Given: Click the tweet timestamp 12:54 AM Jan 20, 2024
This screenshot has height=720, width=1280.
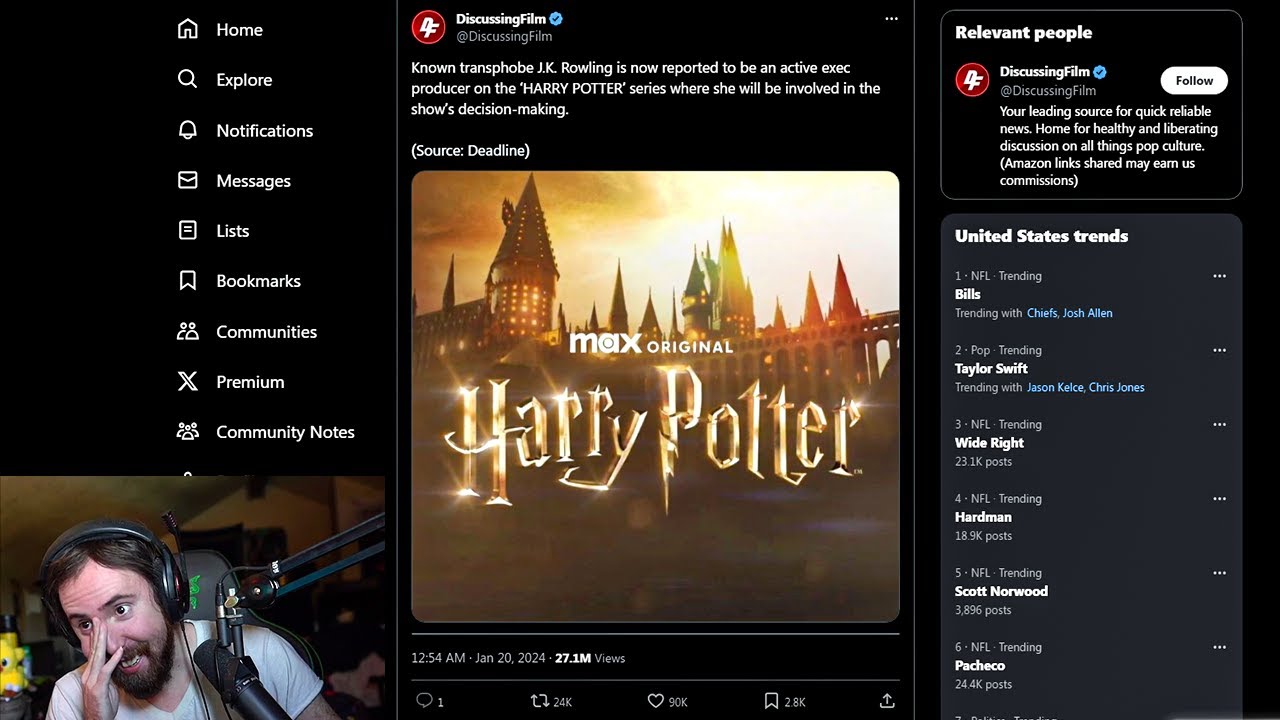Looking at the screenshot, I should 478,658.
